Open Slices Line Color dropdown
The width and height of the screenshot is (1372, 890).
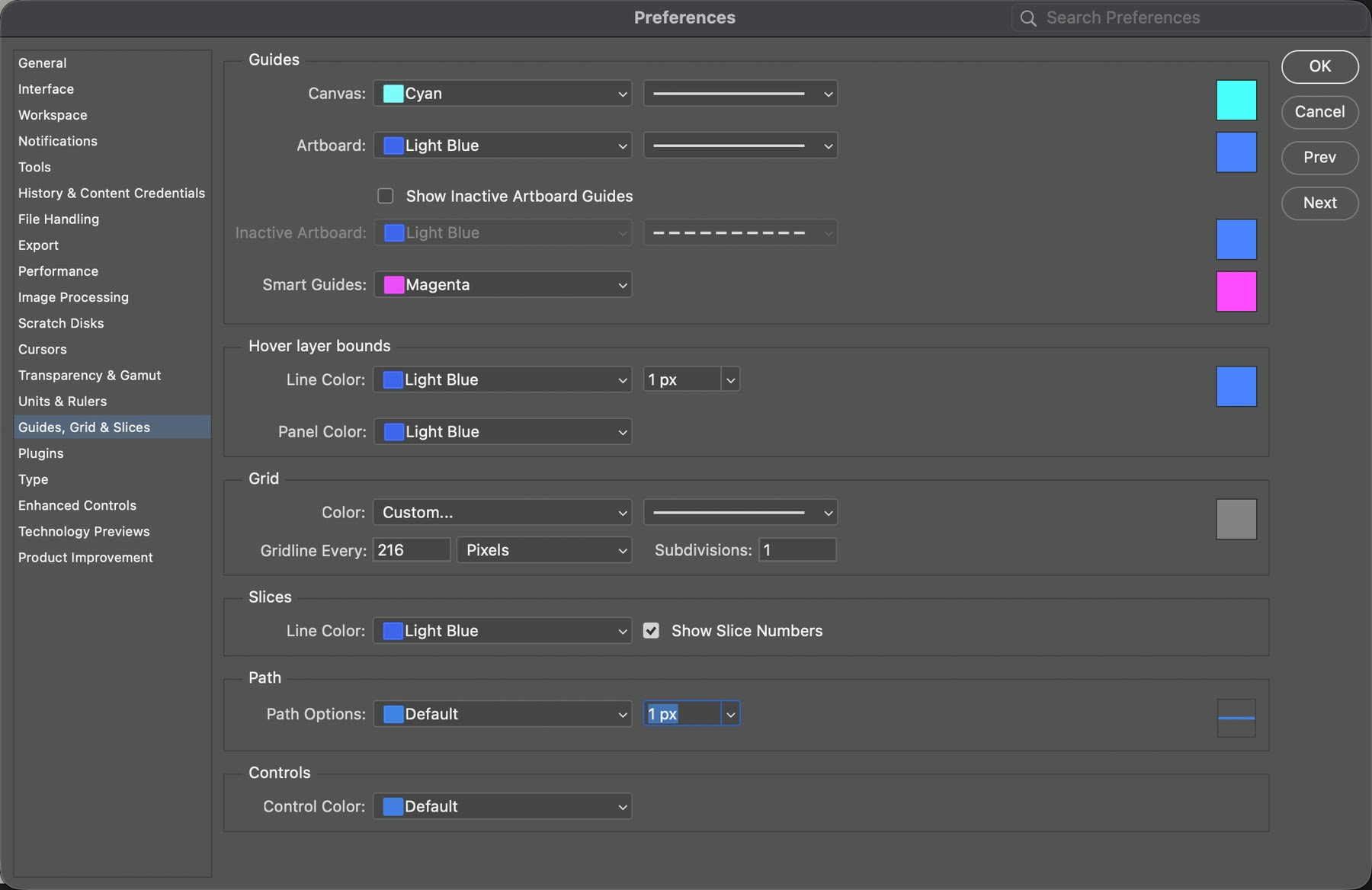[x=502, y=631]
